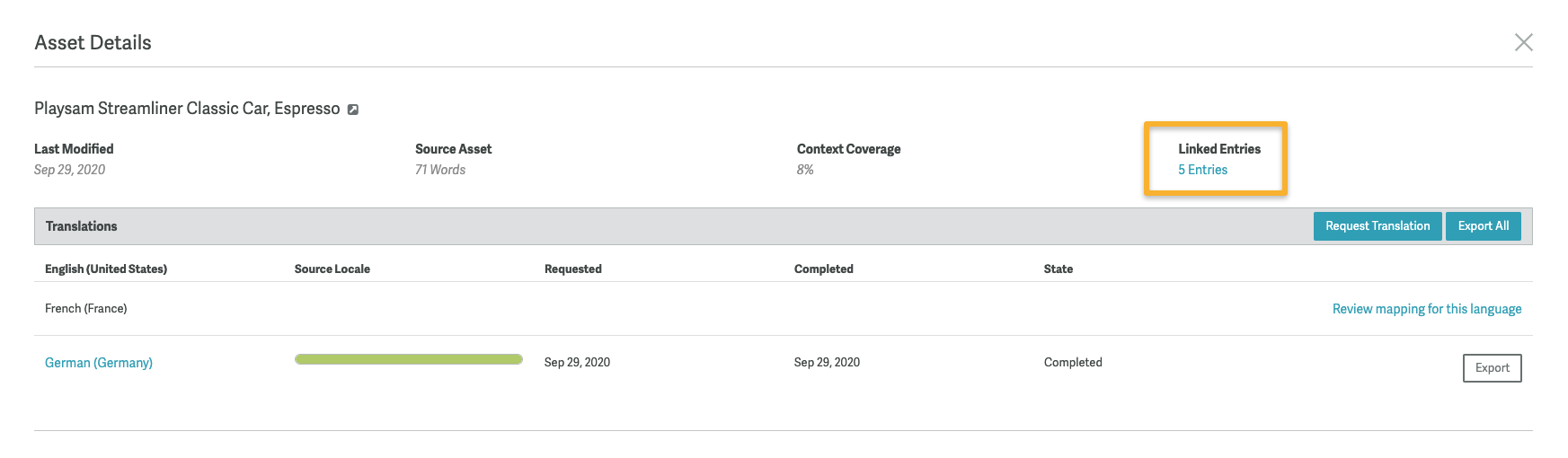This screenshot has width=1568, height=458.
Task: Click the 71 Words source asset value
Action: (440, 170)
